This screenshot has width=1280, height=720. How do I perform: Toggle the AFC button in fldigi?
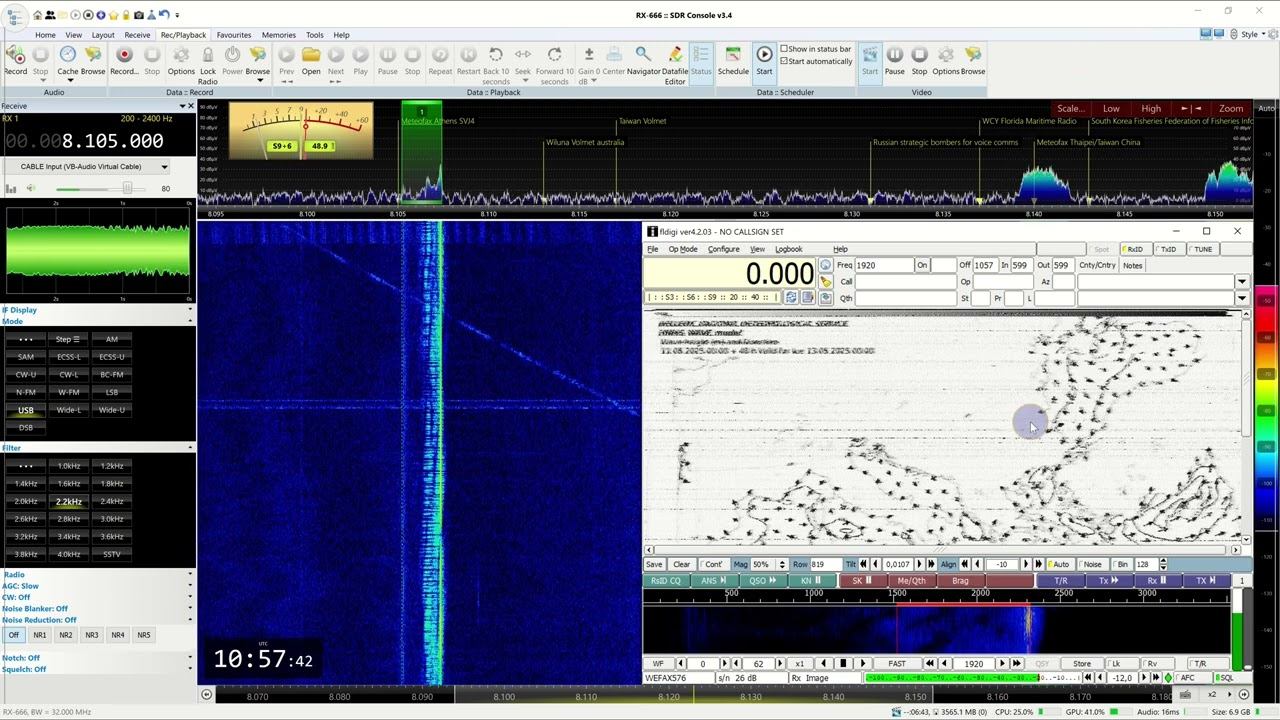tap(1187, 678)
